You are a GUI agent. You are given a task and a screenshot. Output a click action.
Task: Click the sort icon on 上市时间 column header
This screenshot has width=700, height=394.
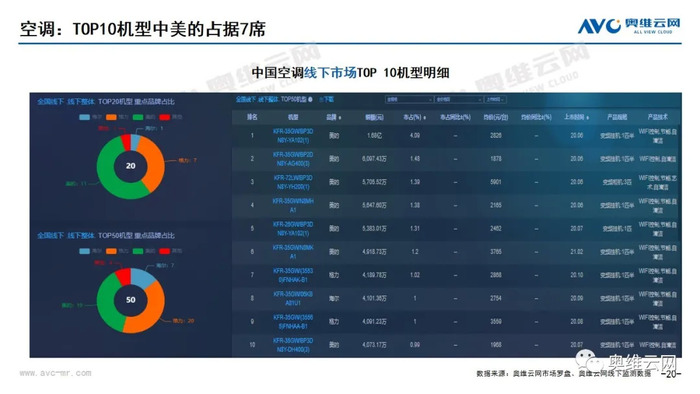click(x=587, y=118)
